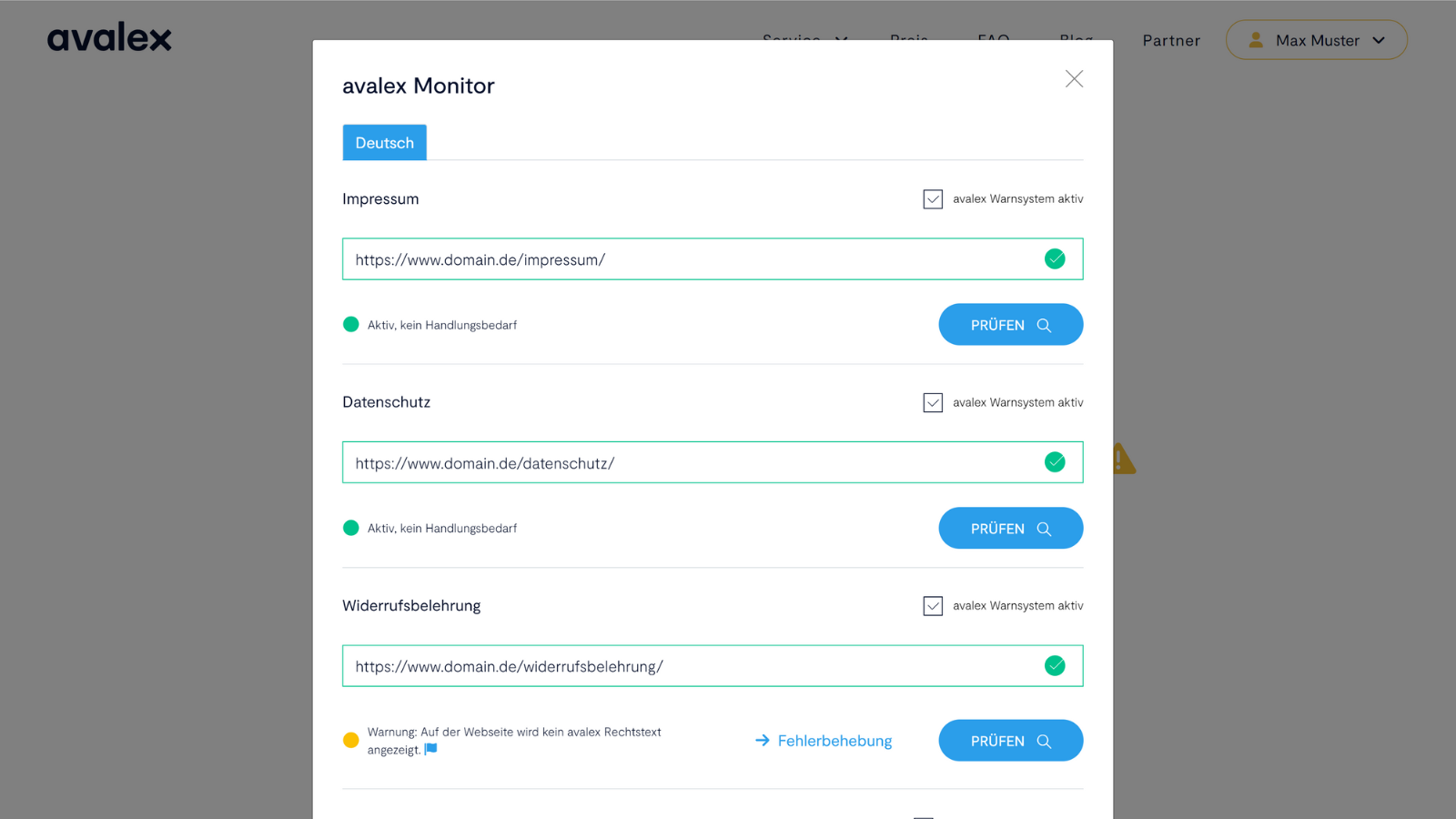Click the yellow warning triangle behind the dialog
1456x819 pixels.
pos(1125,460)
